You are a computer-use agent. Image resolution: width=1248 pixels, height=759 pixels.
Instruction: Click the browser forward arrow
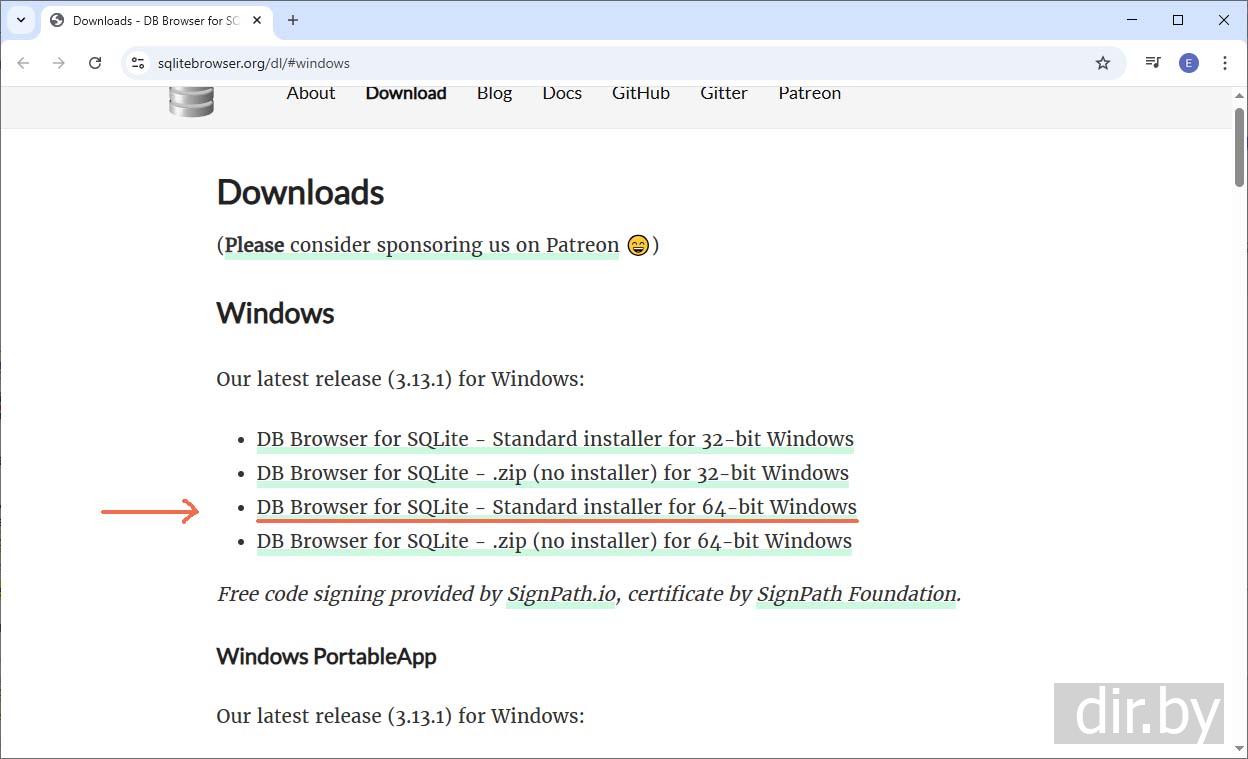pyautogui.click(x=59, y=63)
